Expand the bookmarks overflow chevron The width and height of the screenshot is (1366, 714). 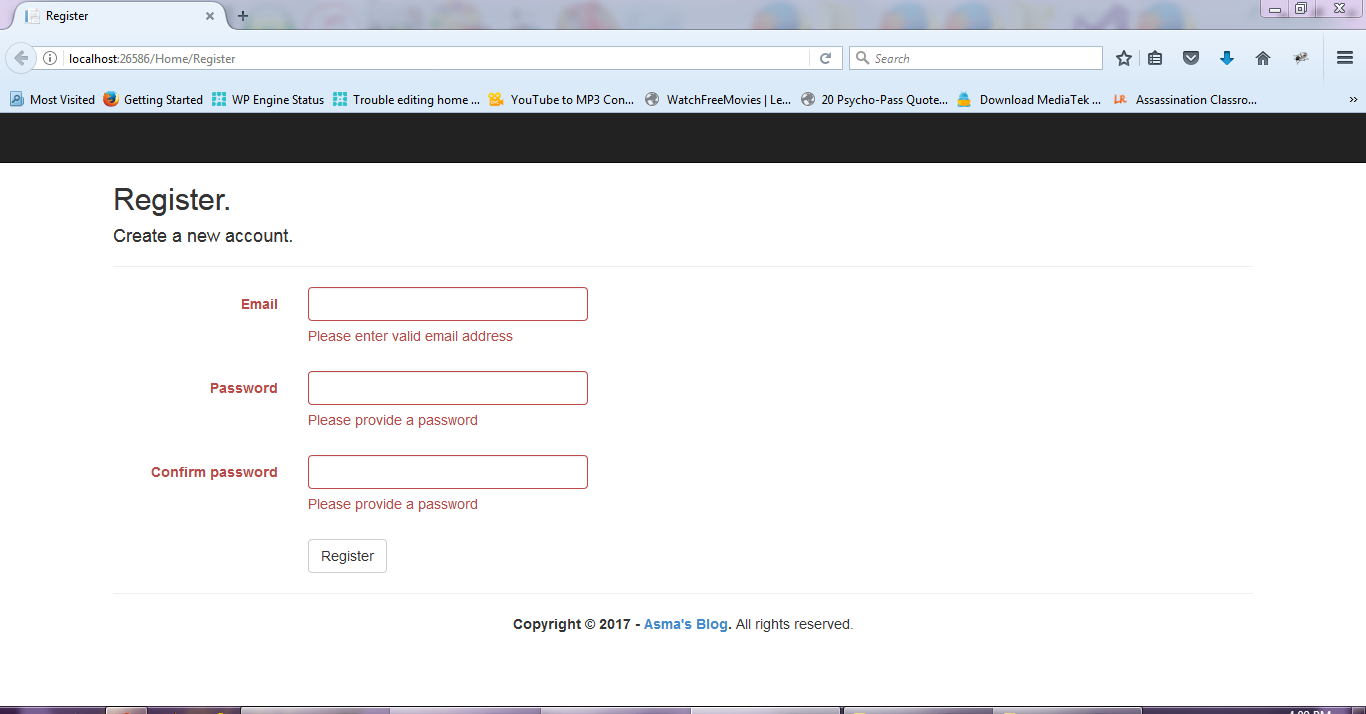[1353, 99]
